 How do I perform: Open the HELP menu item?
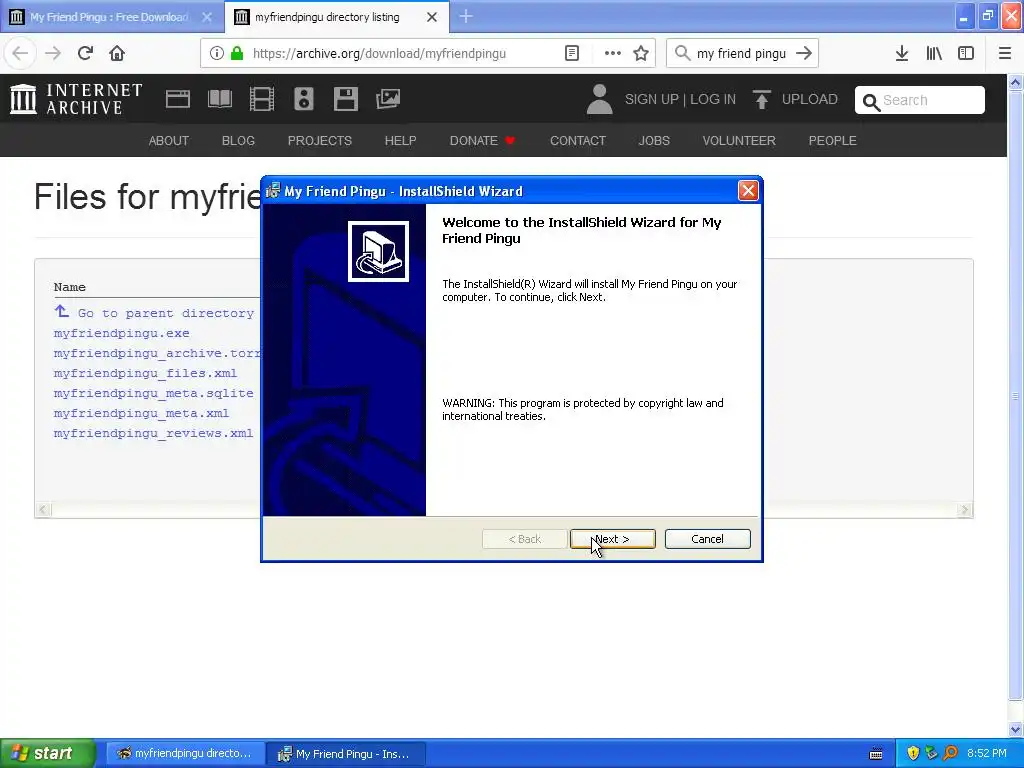(400, 140)
